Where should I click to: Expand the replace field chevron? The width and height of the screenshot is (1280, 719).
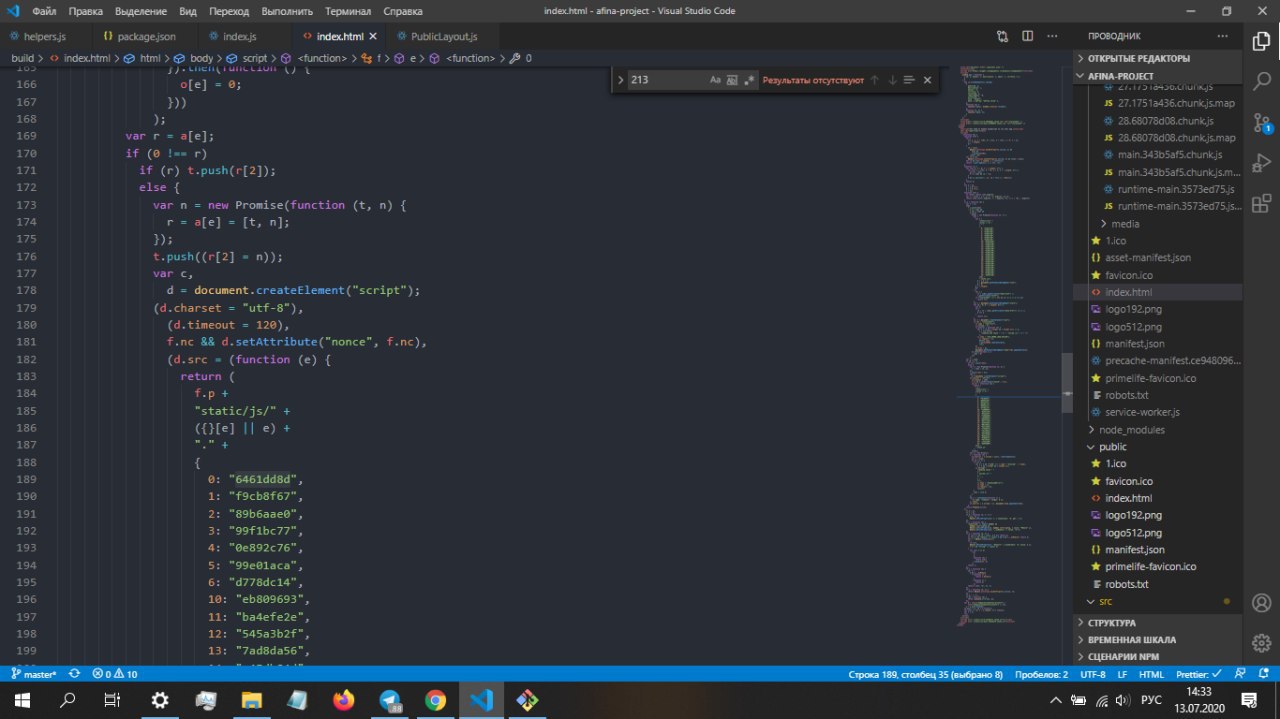tap(621, 80)
